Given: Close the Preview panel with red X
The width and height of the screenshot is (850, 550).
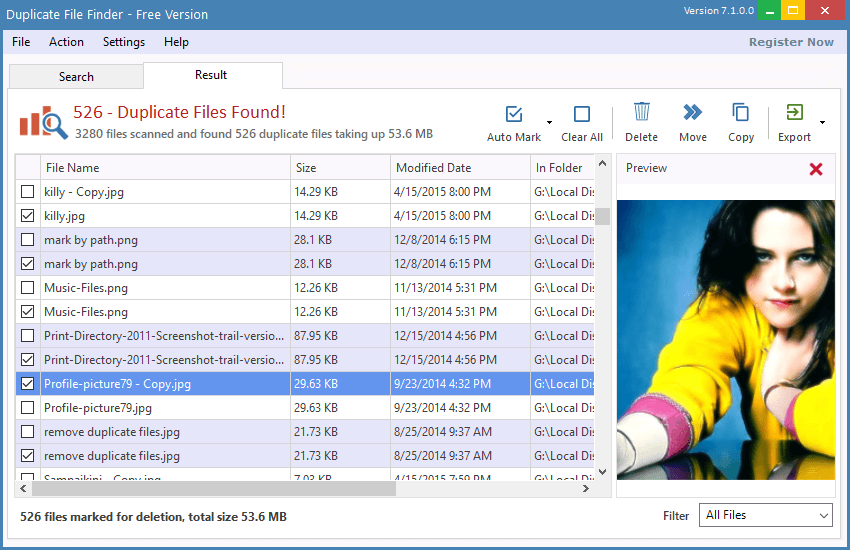Looking at the screenshot, I should pyautogui.click(x=815, y=169).
